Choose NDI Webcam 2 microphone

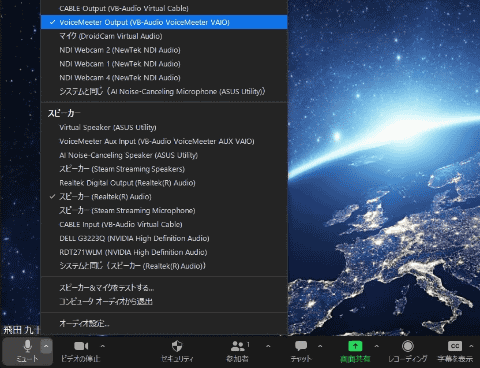pyautogui.click(x=164, y=50)
